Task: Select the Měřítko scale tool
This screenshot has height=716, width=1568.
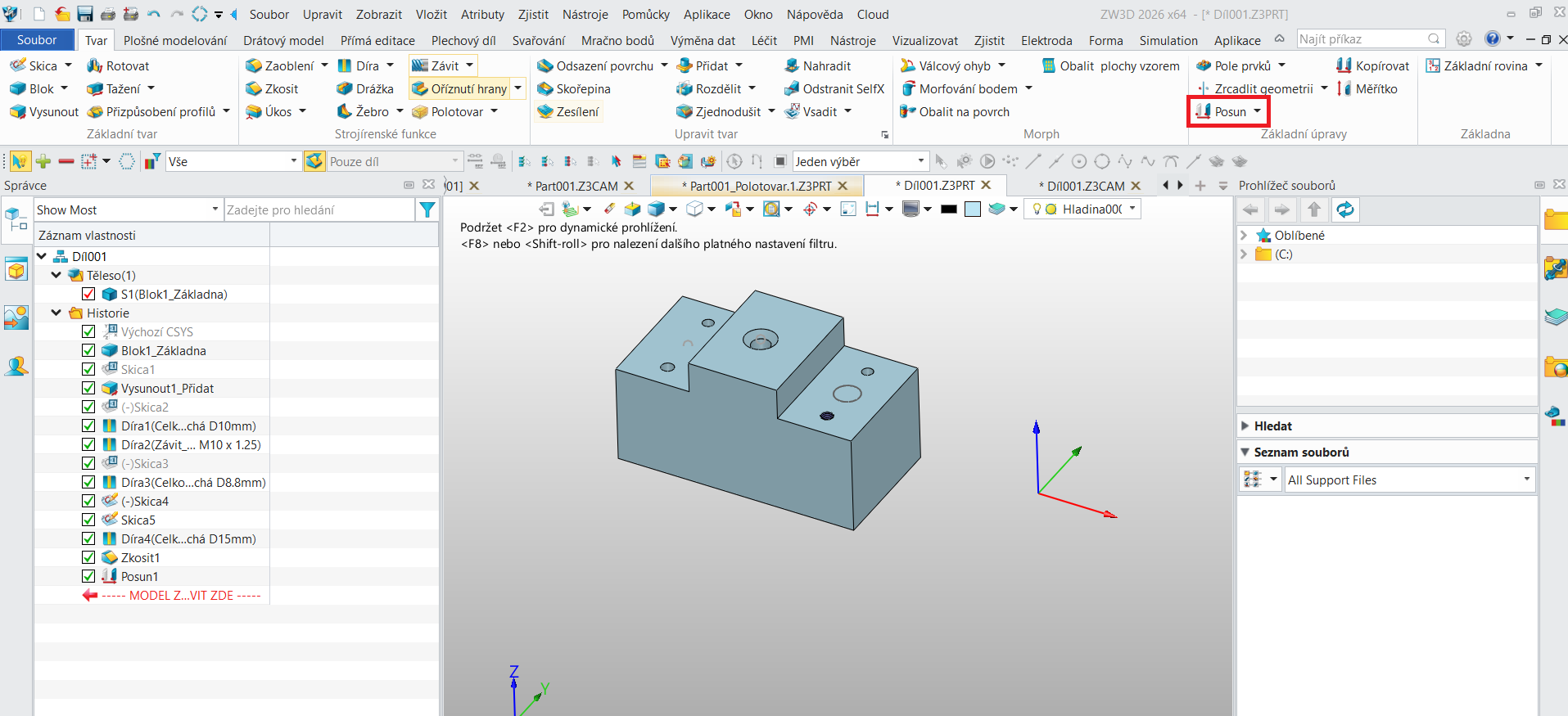Action: [1367, 88]
